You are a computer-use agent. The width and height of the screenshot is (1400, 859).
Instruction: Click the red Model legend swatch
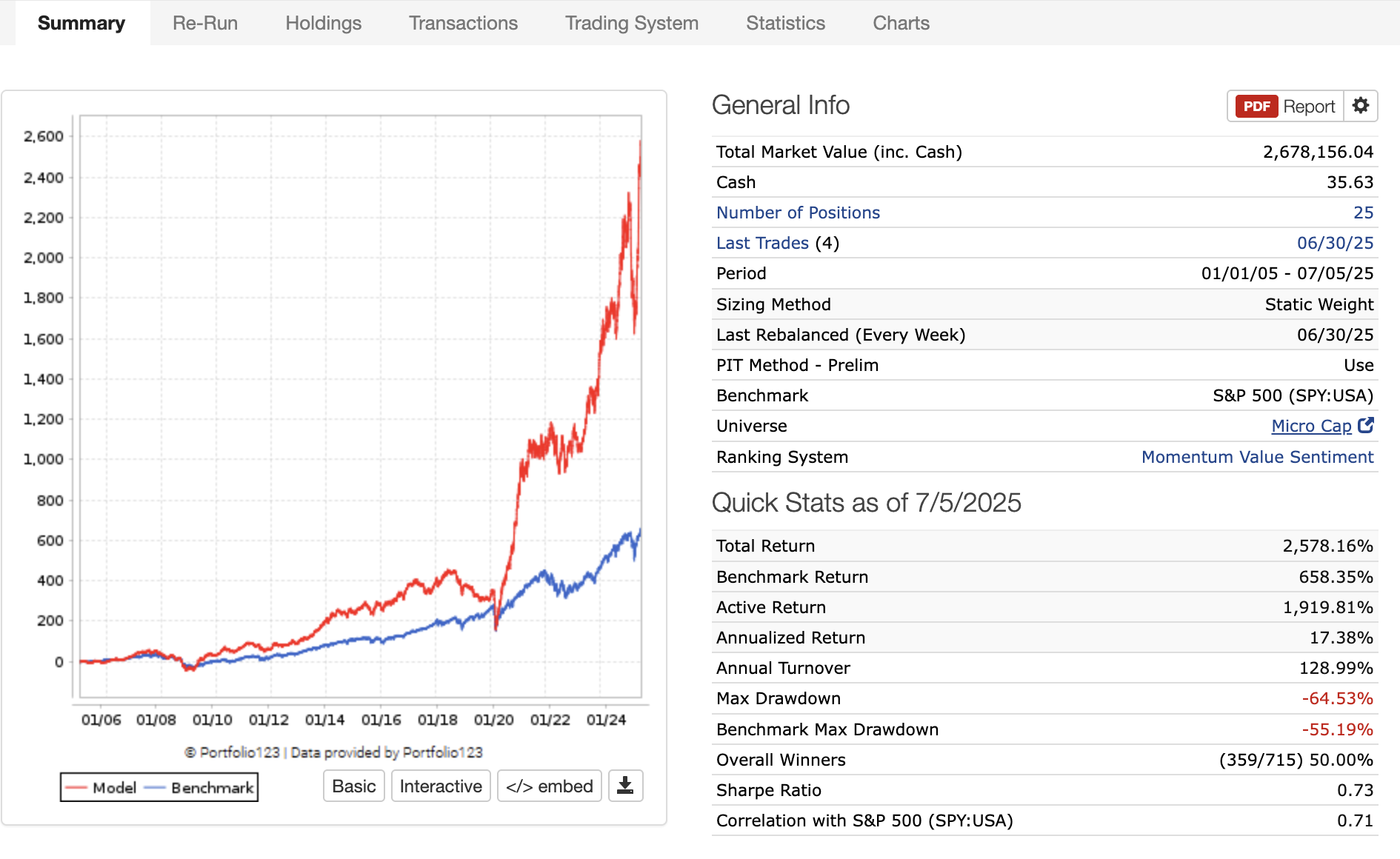[76, 788]
